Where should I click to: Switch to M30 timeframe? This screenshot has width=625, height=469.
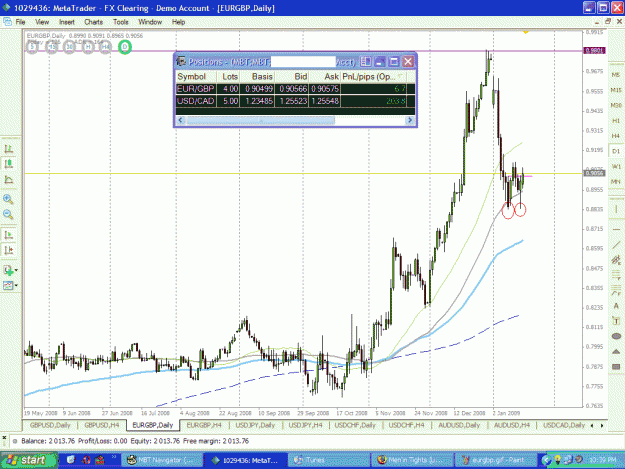[x=616, y=105]
